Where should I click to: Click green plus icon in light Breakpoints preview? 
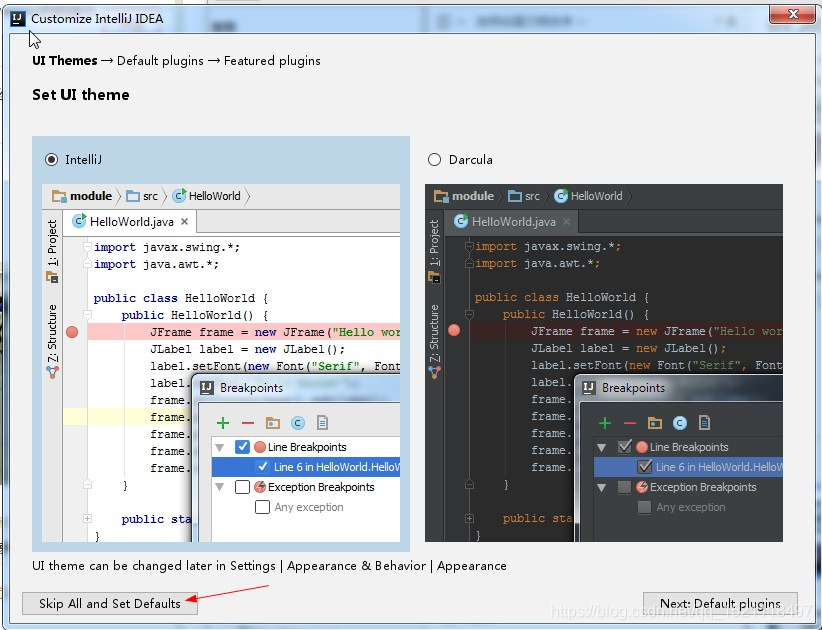point(223,423)
